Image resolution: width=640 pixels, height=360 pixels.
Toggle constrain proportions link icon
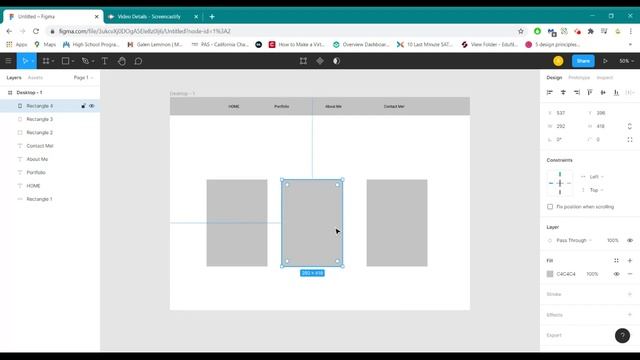[x=630, y=126]
